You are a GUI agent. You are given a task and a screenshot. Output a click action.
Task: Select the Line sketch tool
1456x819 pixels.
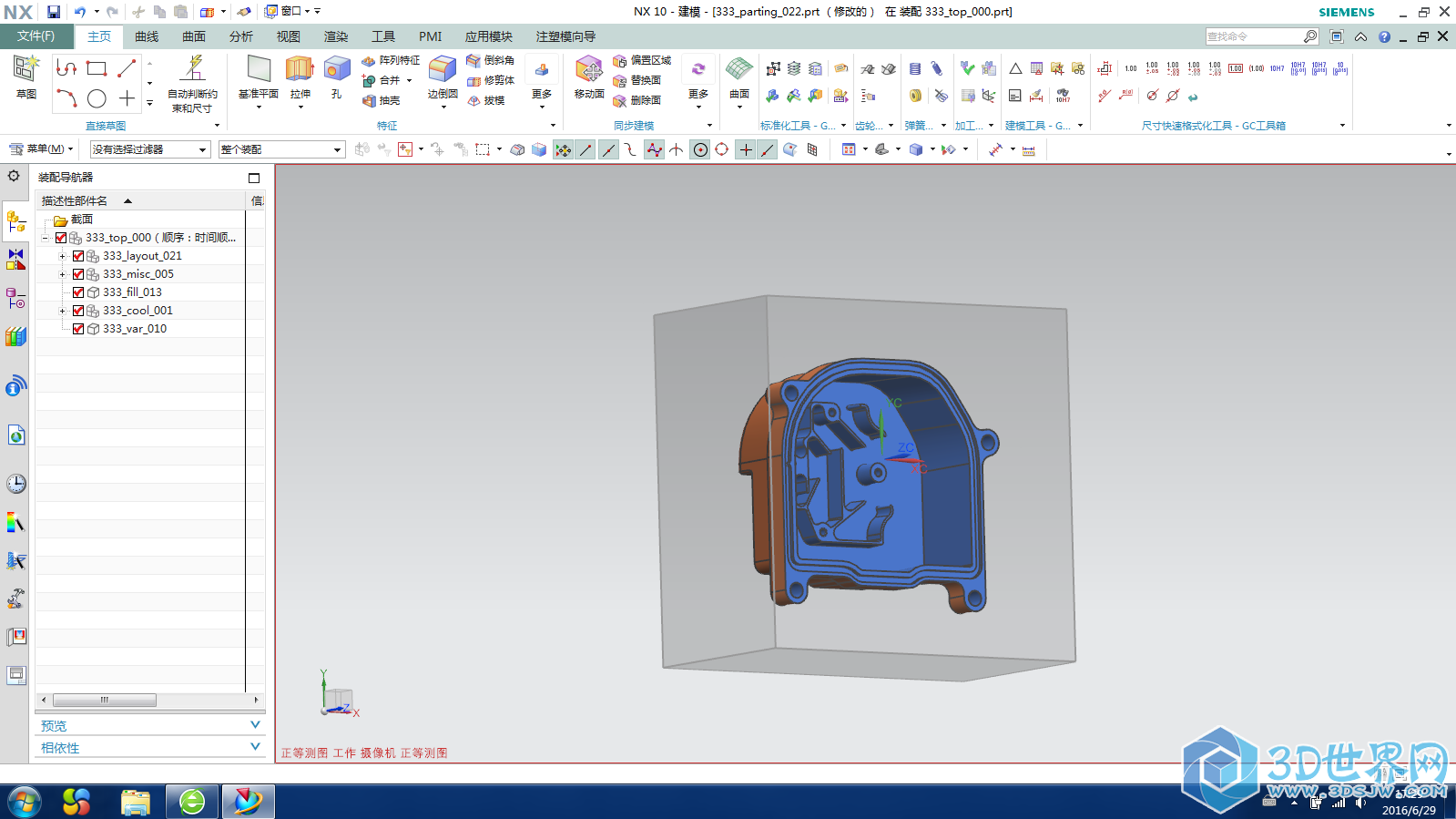(x=127, y=68)
